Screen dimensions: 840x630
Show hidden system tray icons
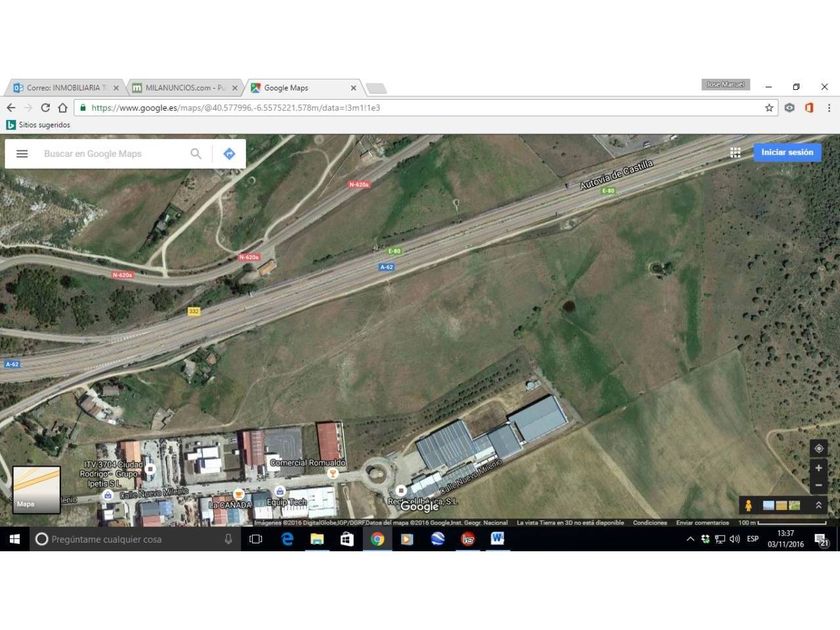coord(690,539)
